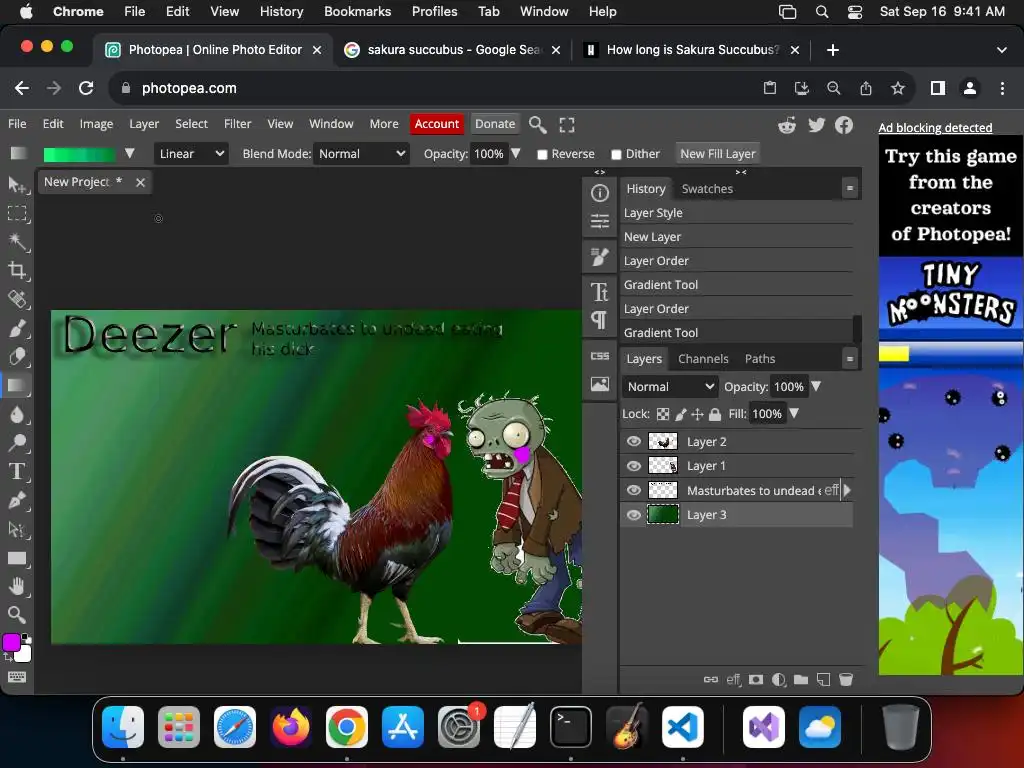This screenshot has height=768, width=1024.
Task: Enable the Dither checkbox
Action: (616, 155)
